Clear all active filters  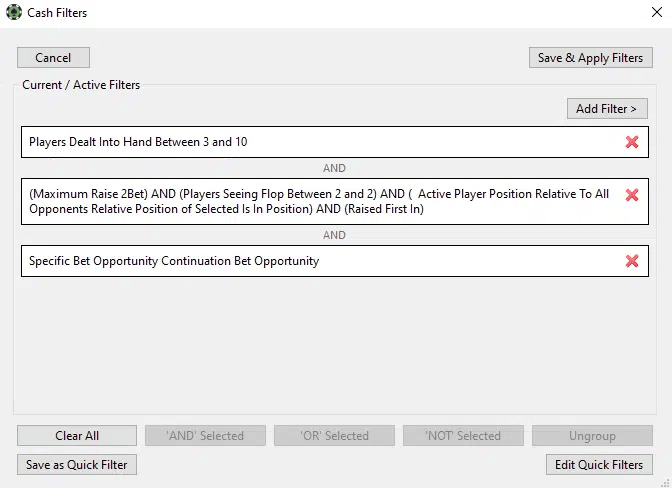[77, 435]
